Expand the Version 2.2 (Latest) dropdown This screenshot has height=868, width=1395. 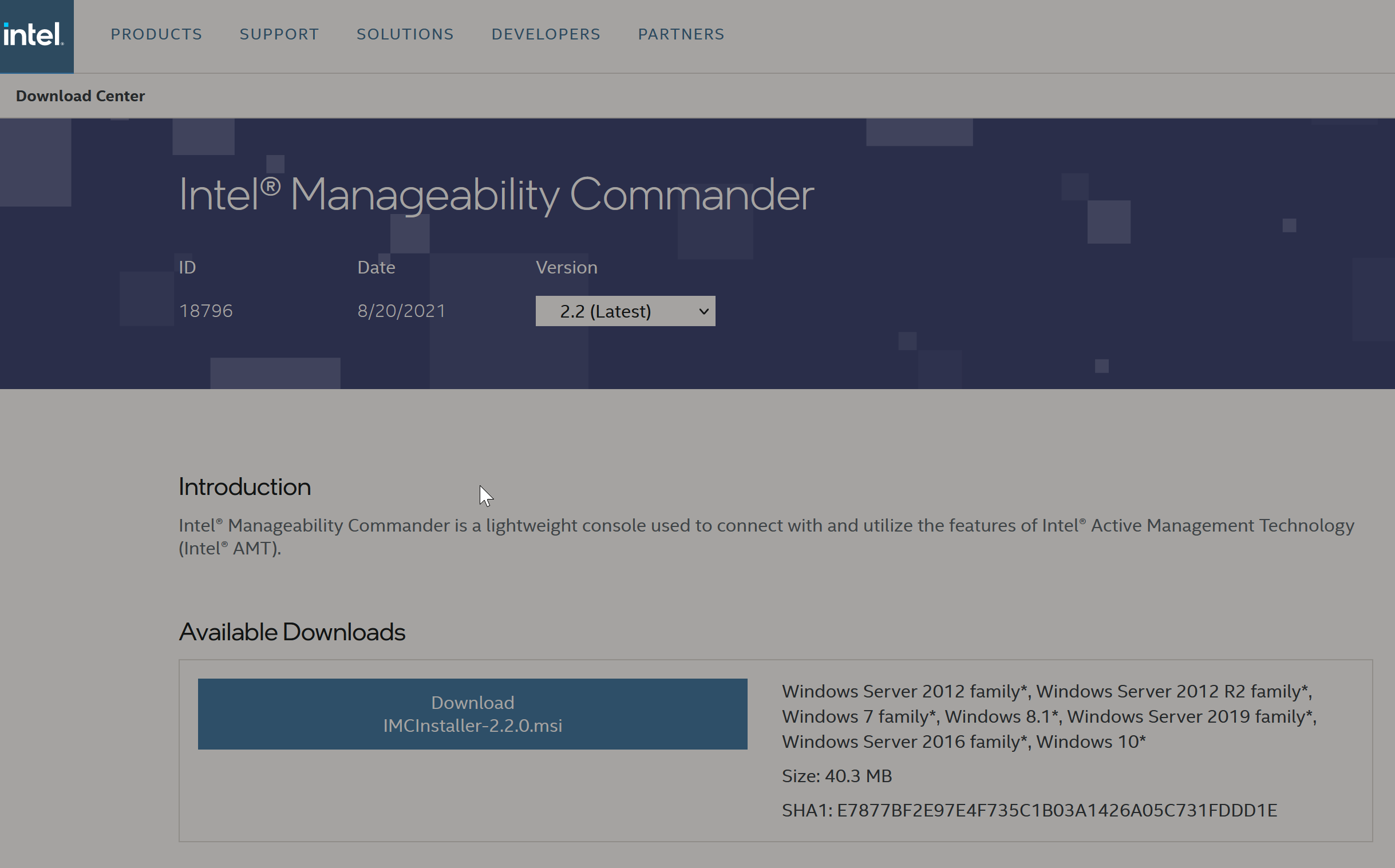(626, 311)
